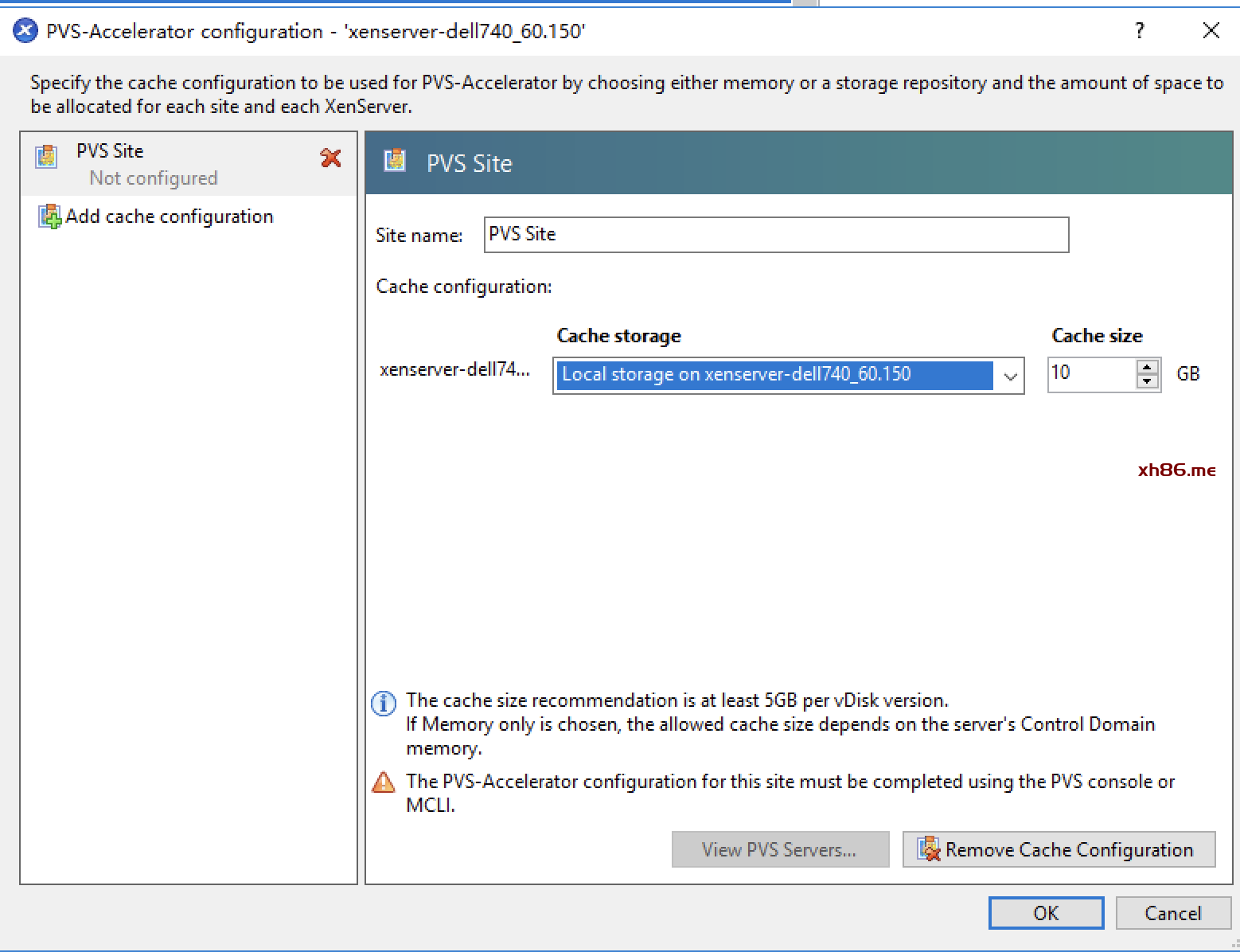Click the green plus Add cache configuration icon

49,217
